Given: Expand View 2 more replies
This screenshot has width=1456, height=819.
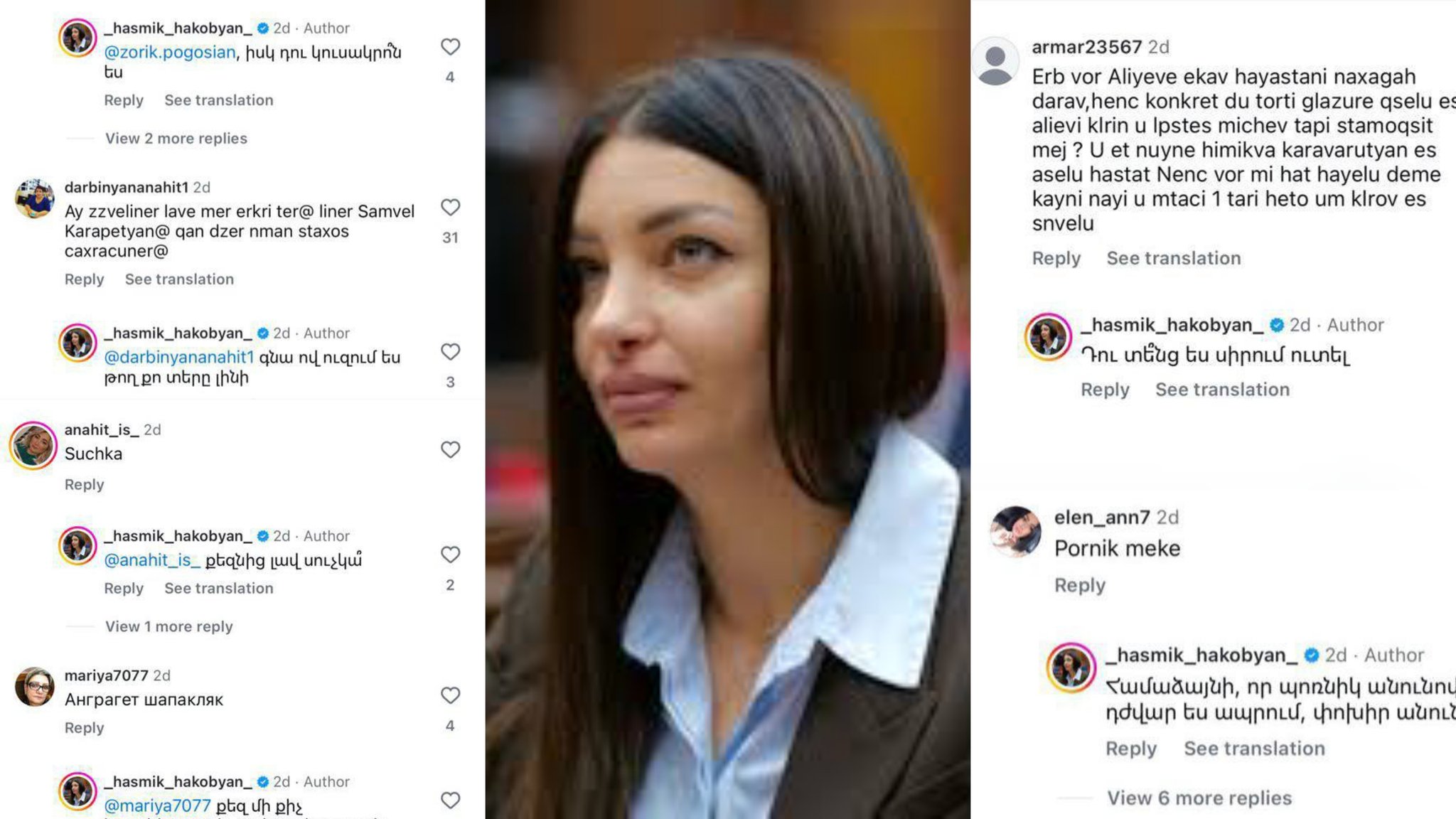Looking at the screenshot, I should (176, 138).
